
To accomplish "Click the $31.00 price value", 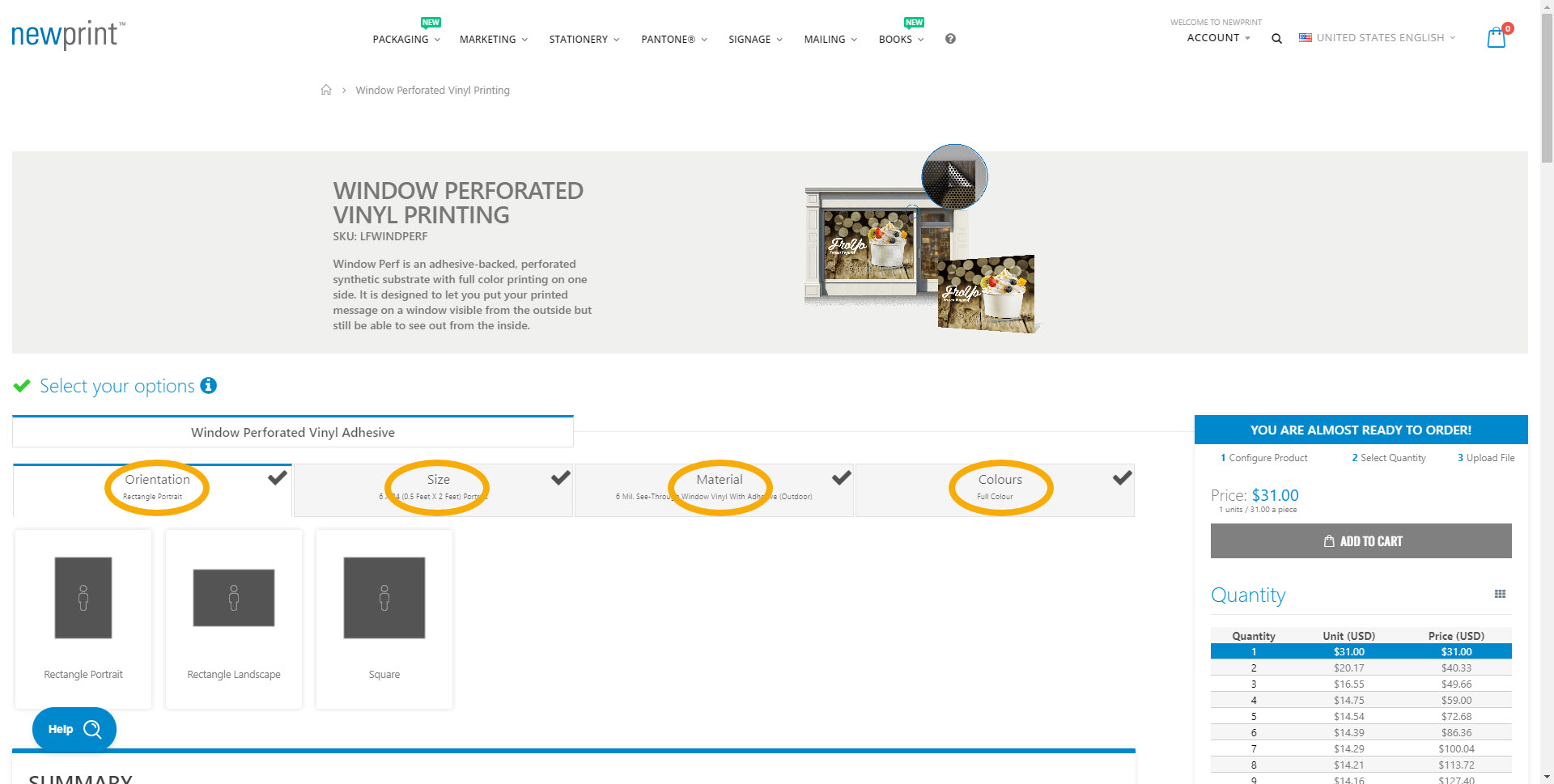I will (x=1275, y=495).
